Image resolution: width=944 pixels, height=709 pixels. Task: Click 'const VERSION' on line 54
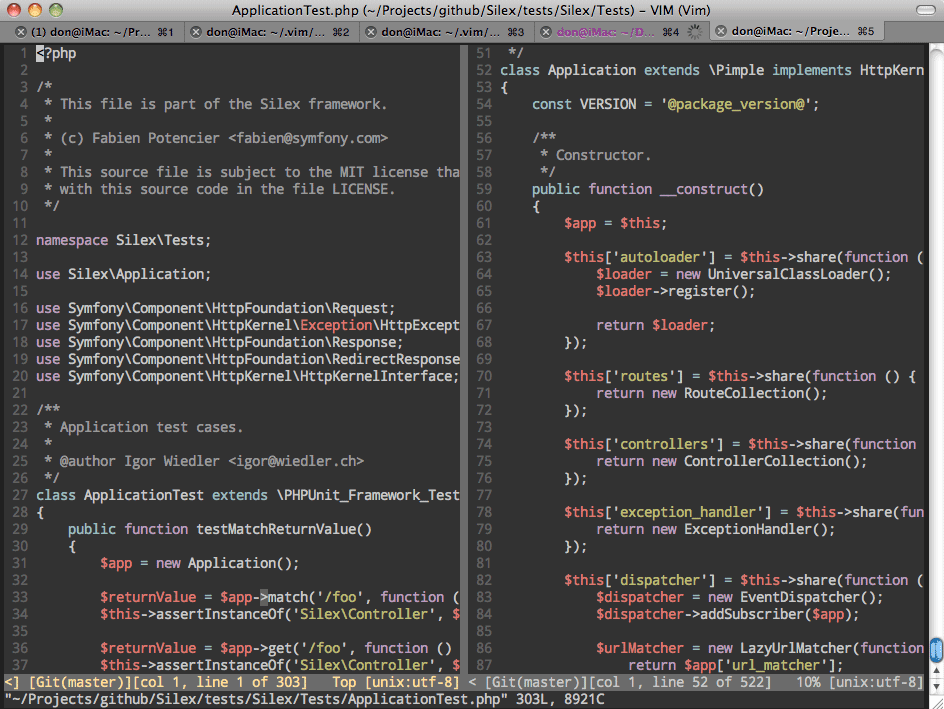coord(584,105)
